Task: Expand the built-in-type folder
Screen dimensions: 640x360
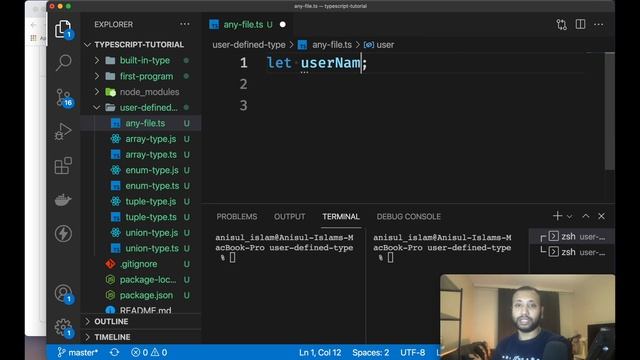Action: point(144,60)
